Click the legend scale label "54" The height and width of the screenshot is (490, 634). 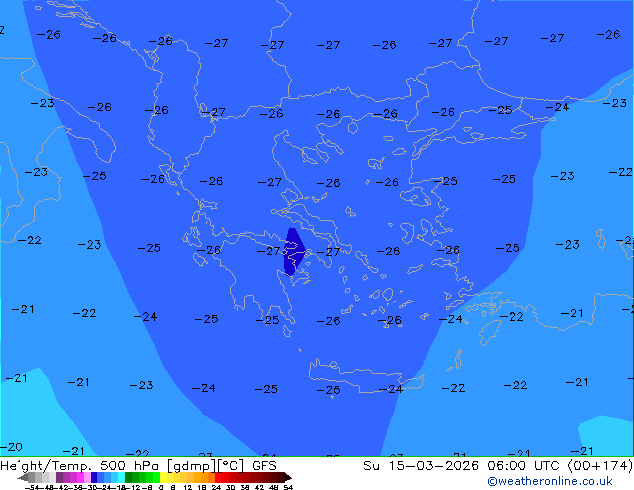tap(288, 488)
